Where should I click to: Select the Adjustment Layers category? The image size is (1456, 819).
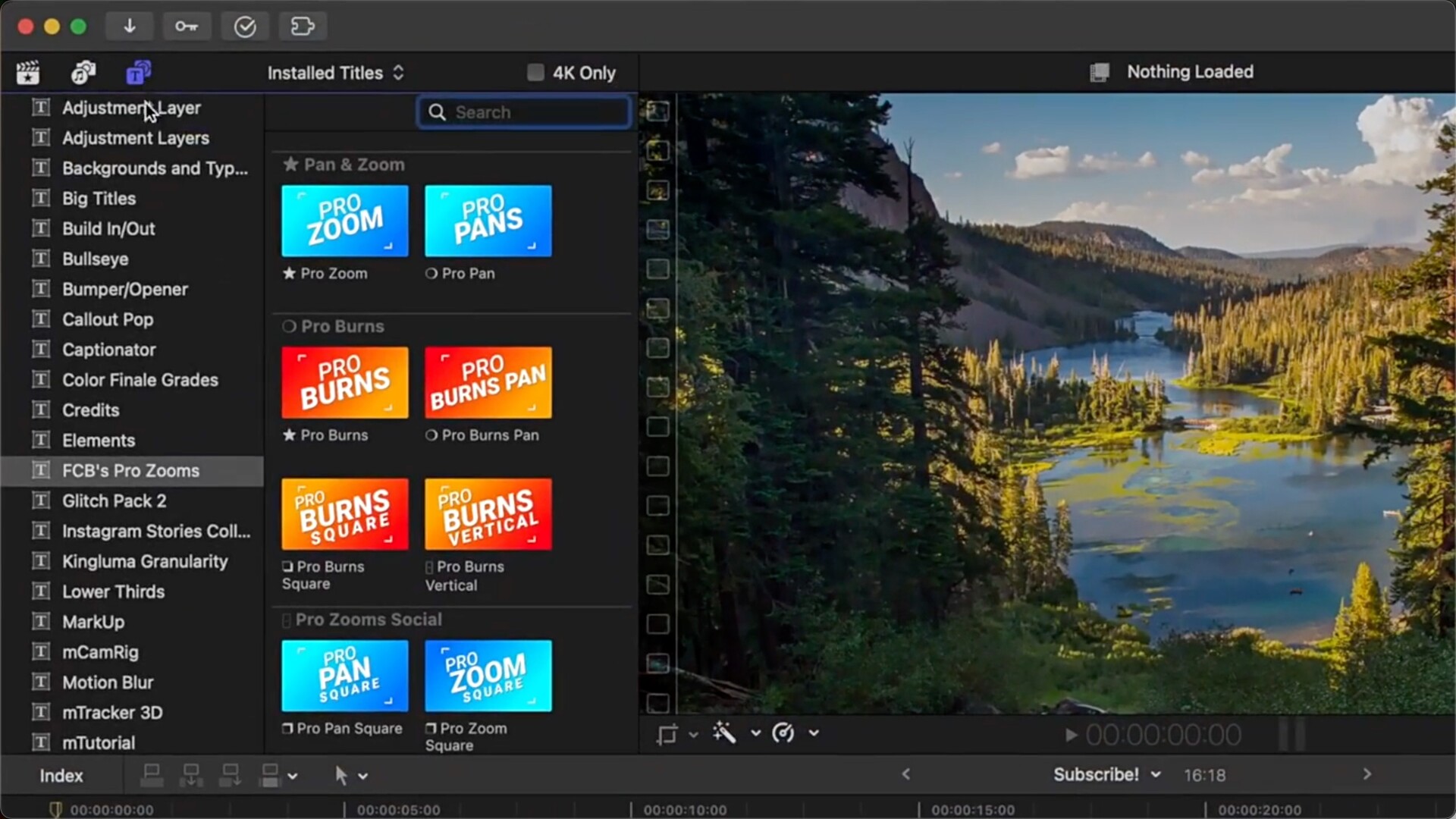(x=133, y=138)
